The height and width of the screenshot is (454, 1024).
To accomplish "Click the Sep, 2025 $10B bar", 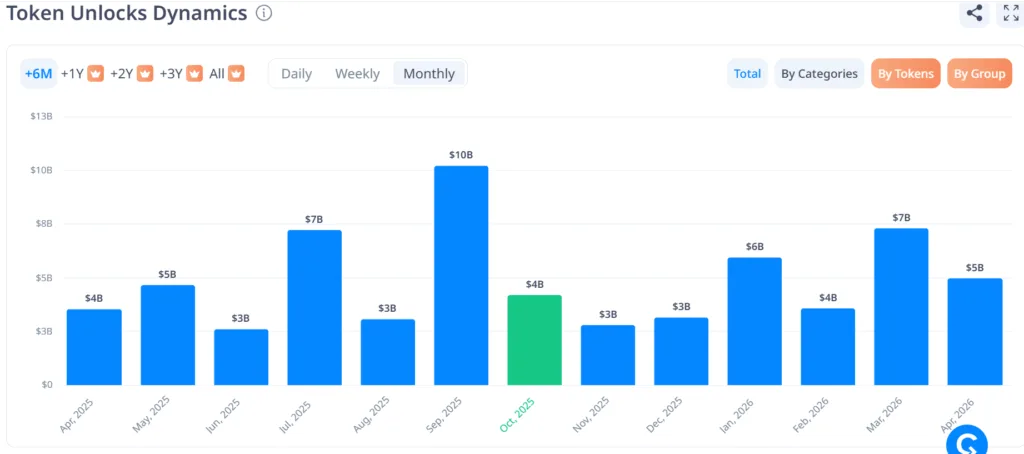I will 461,275.
